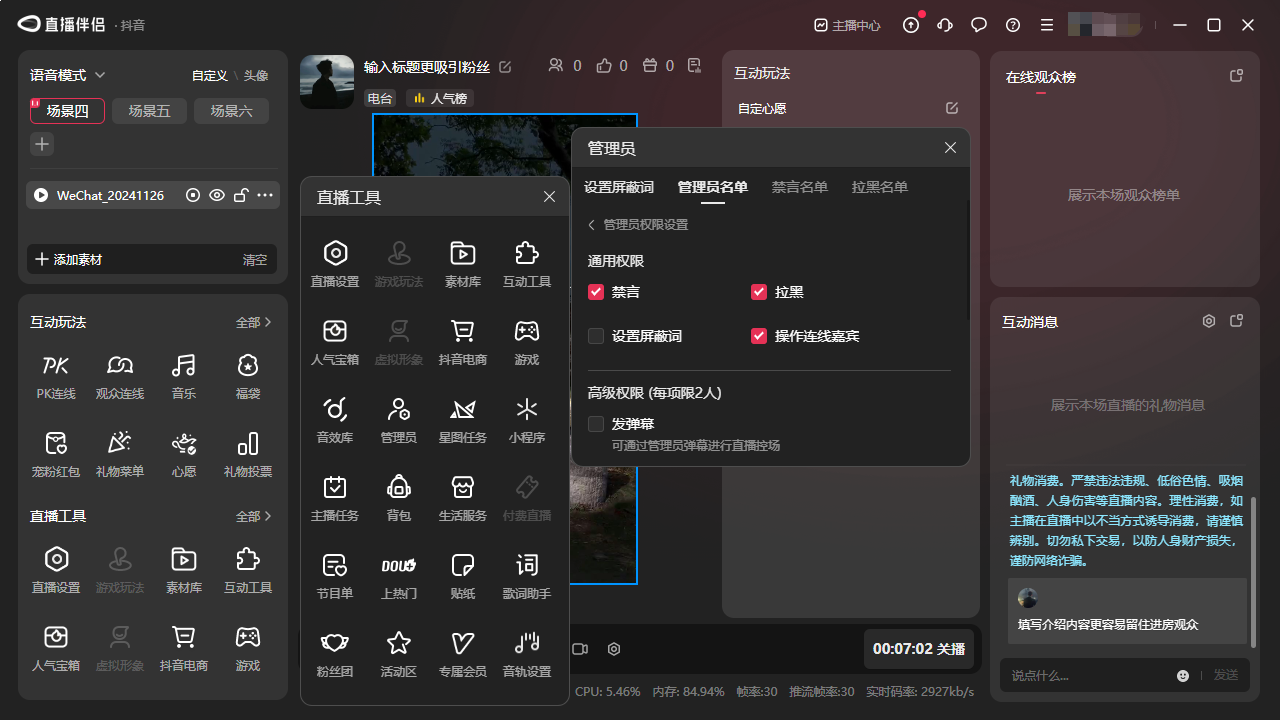The width and height of the screenshot is (1280, 720).
Task: Switch to 设置屏蔽词 tab in 管理员 dialog
Action: point(619,187)
